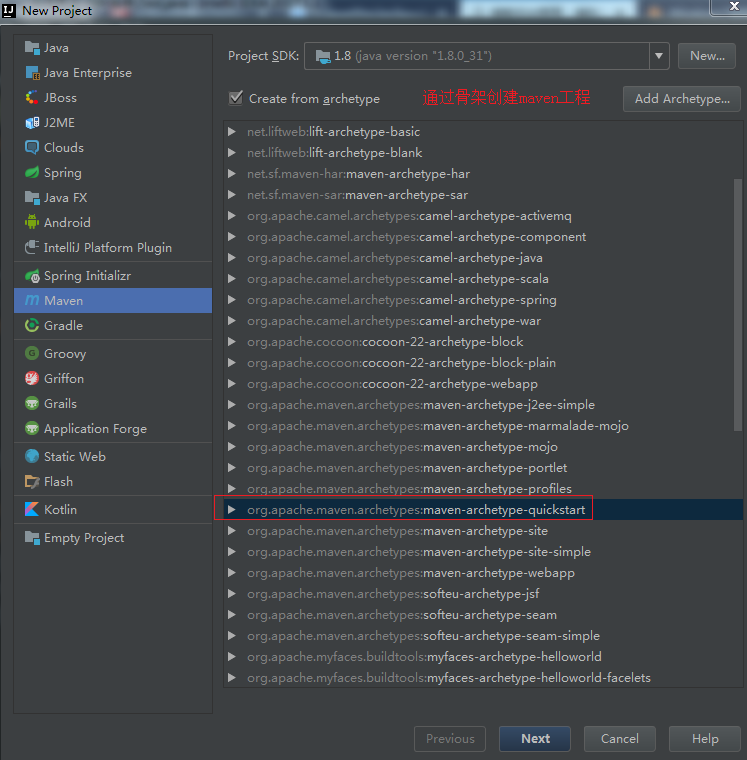
Task: Click the Previous button
Action: click(x=450, y=739)
